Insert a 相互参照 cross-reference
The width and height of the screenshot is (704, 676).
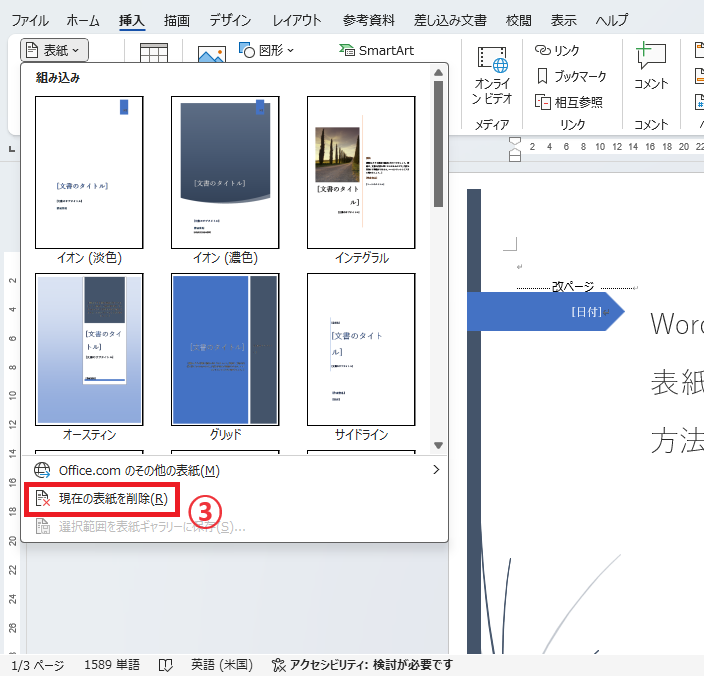pyautogui.click(x=568, y=102)
